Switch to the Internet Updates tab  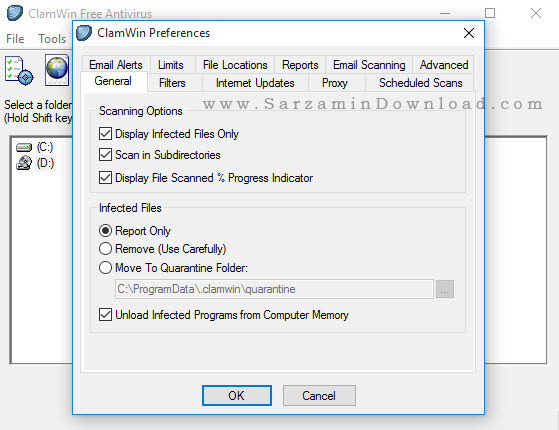[x=255, y=83]
